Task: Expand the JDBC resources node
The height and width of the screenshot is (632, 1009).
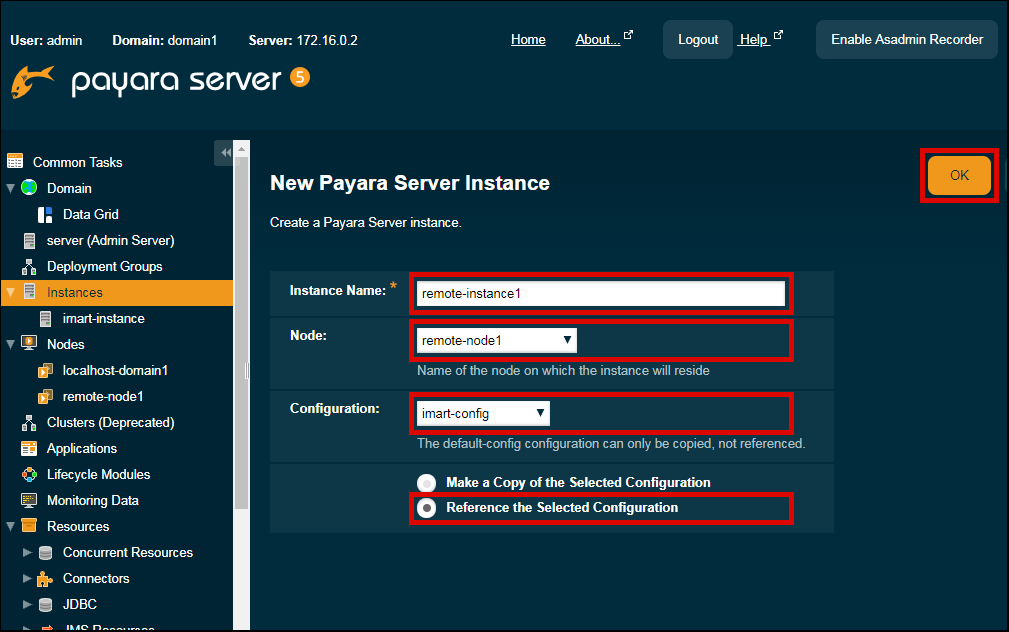Action: click(27, 605)
